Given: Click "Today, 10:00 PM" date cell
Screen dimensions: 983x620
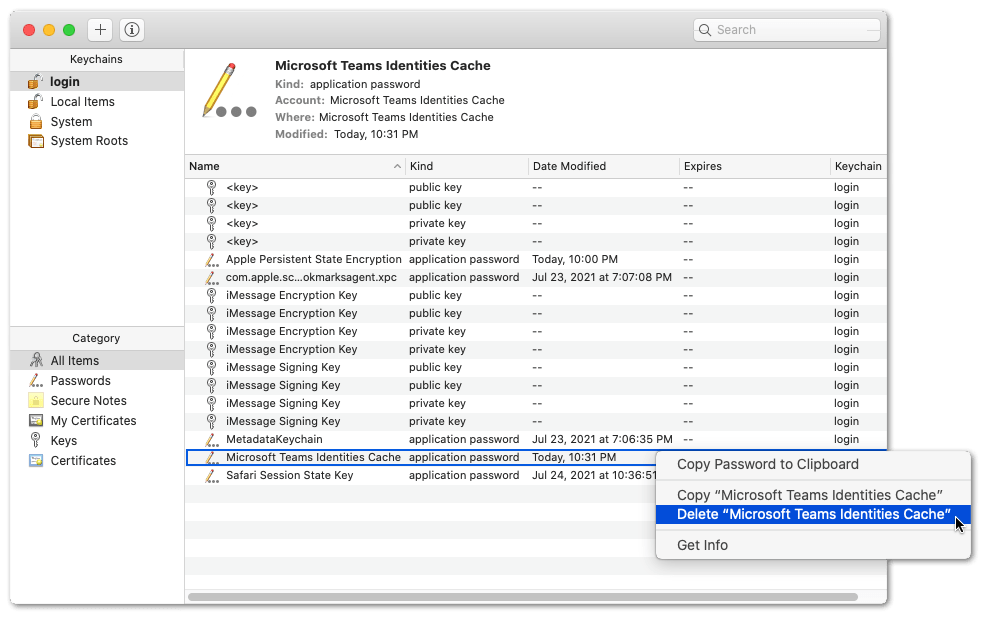Looking at the screenshot, I should pos(575,260).
